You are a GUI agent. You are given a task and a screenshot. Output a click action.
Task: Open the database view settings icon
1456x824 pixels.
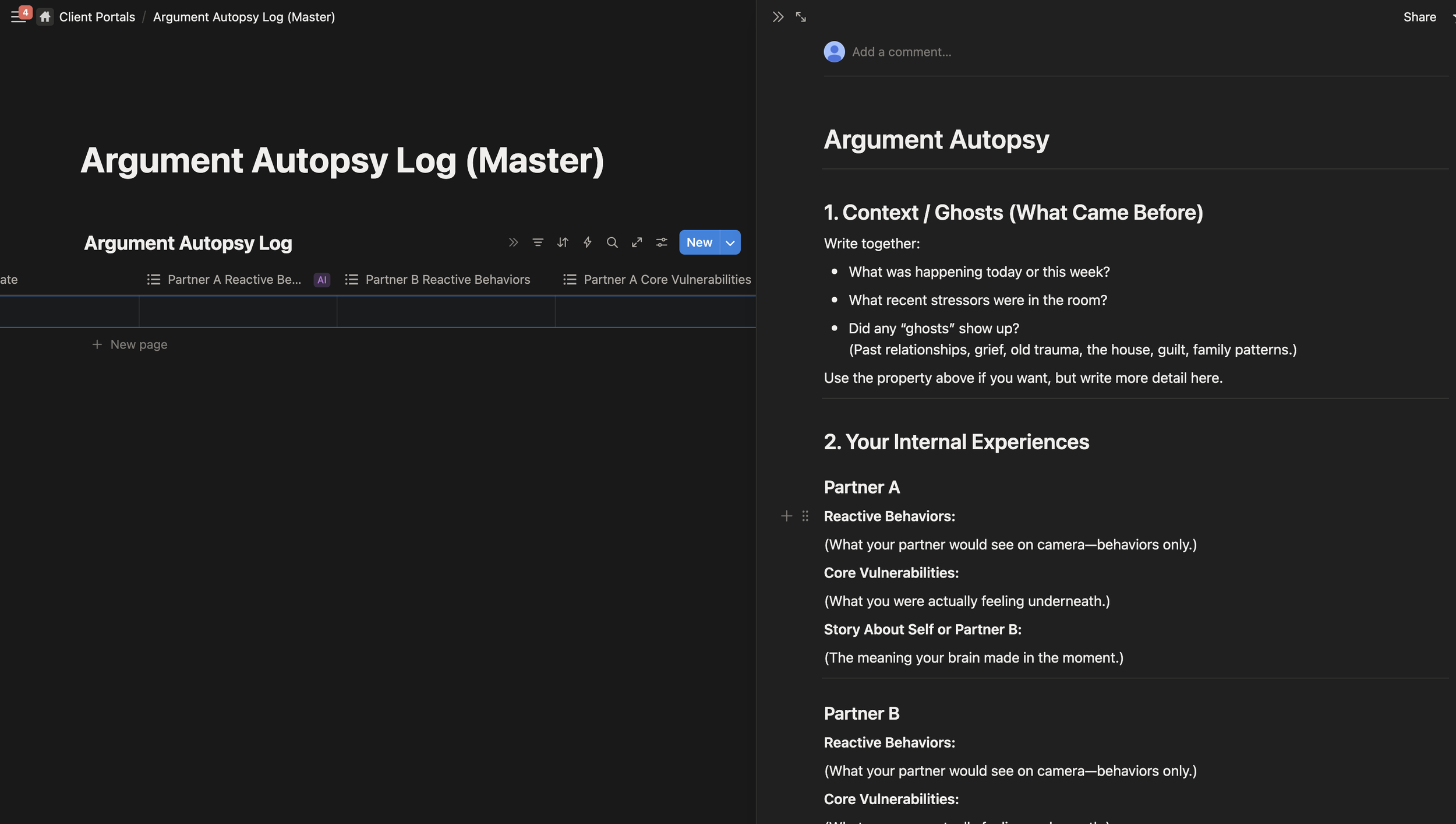[662, 242]
